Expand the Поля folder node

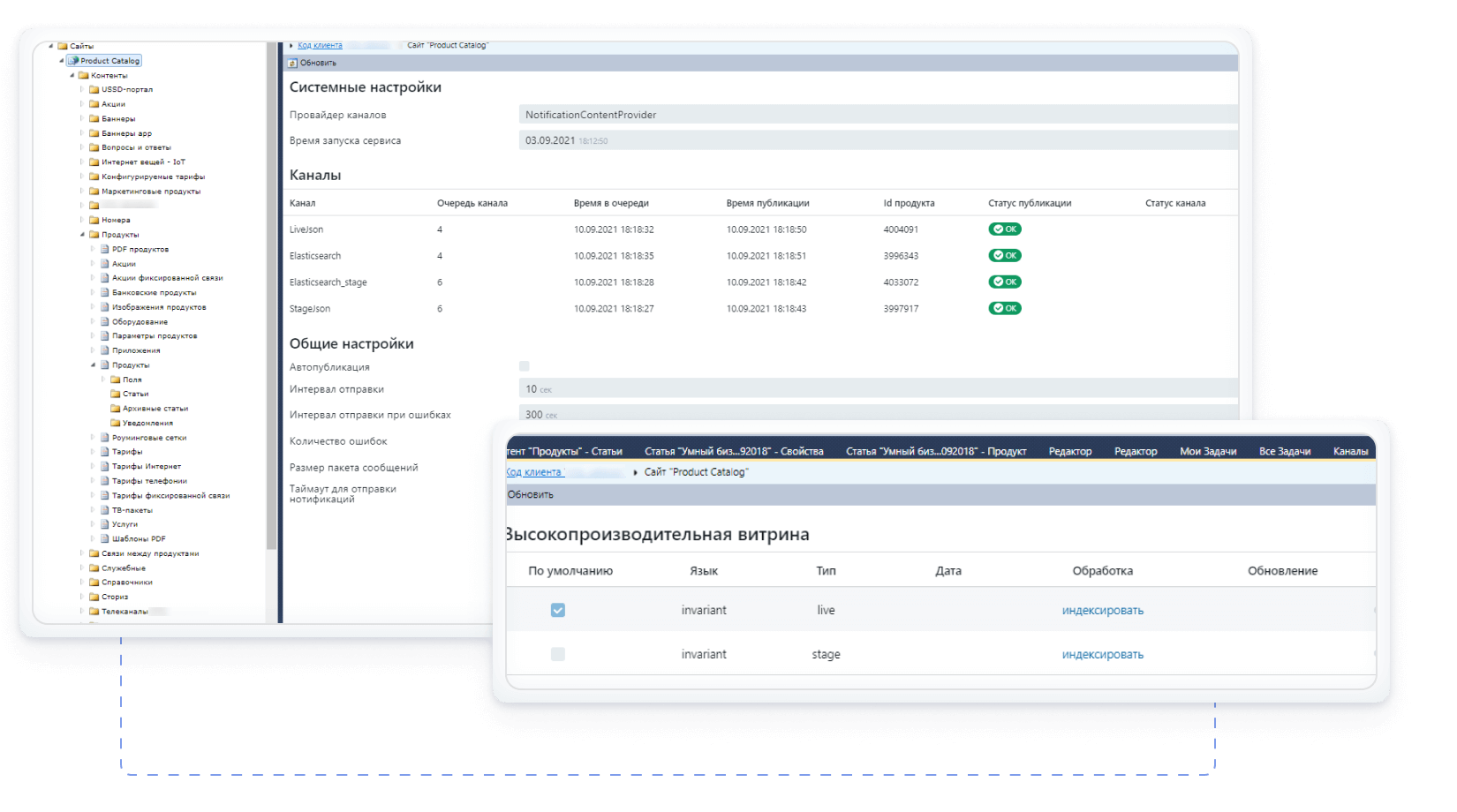click(x=103, y=380)
